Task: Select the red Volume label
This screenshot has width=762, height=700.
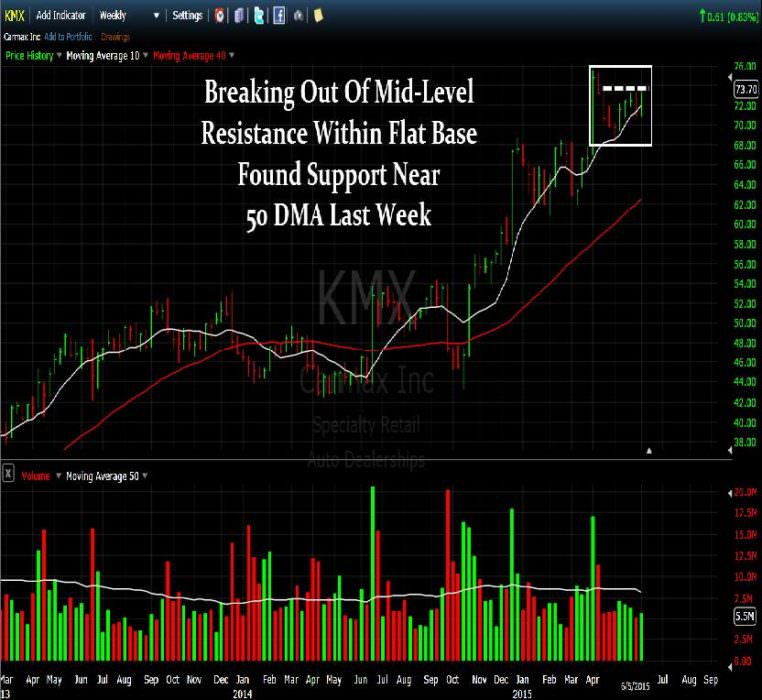Action: coord(35,476)
